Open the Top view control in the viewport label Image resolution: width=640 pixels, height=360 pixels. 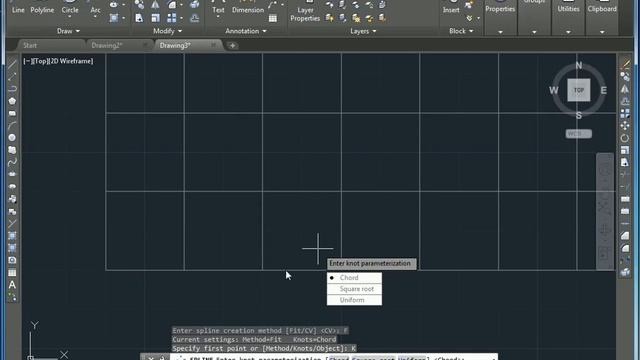click(x=40, y=61)
